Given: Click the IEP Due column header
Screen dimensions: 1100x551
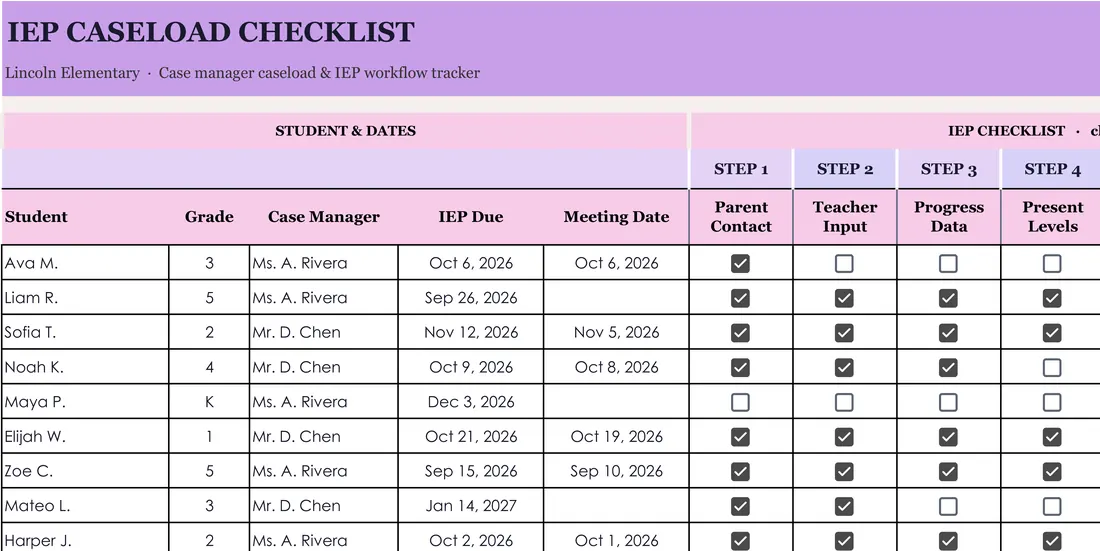Looking at the screenshot, I should (471, 217).
